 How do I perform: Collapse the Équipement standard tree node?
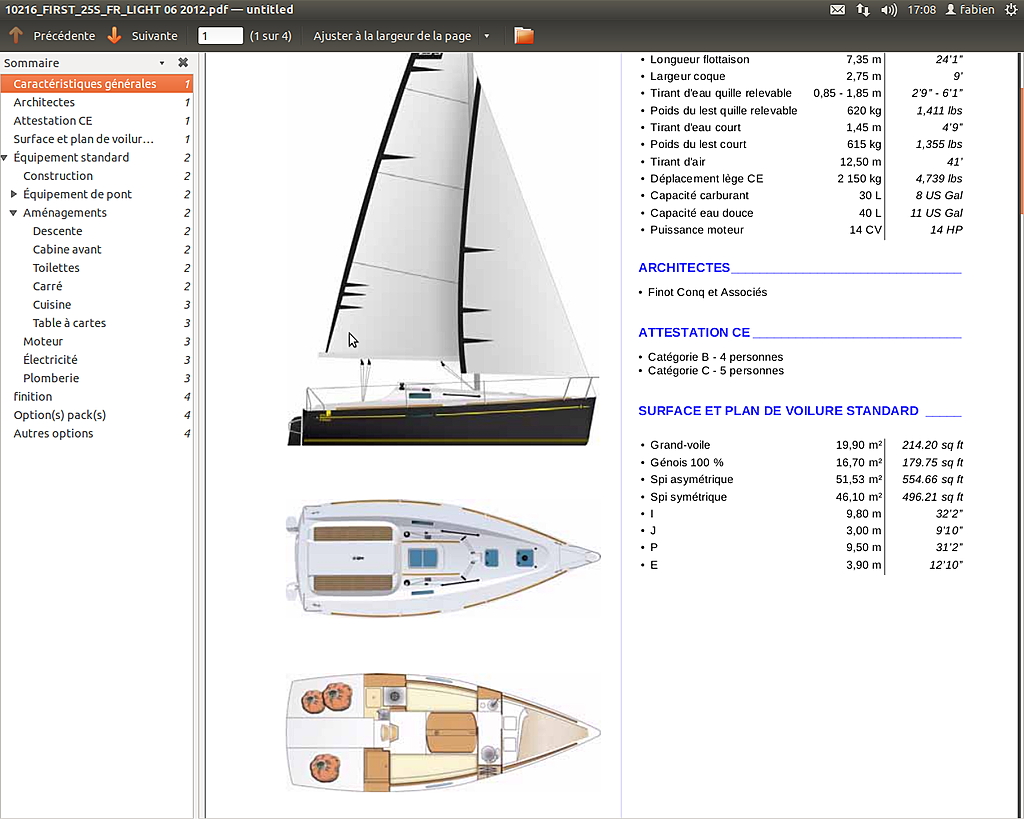pyautogui.click(x=5, y=157)
